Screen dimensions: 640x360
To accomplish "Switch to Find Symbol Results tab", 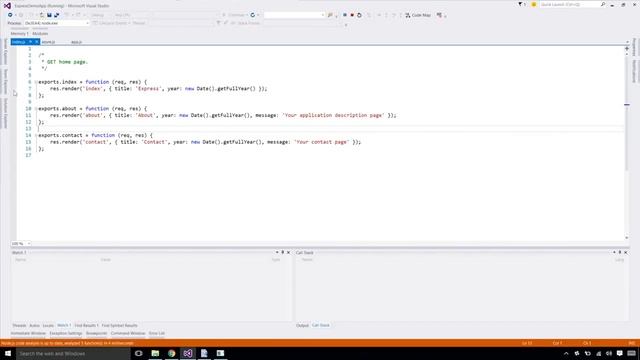I will [119, 326].
